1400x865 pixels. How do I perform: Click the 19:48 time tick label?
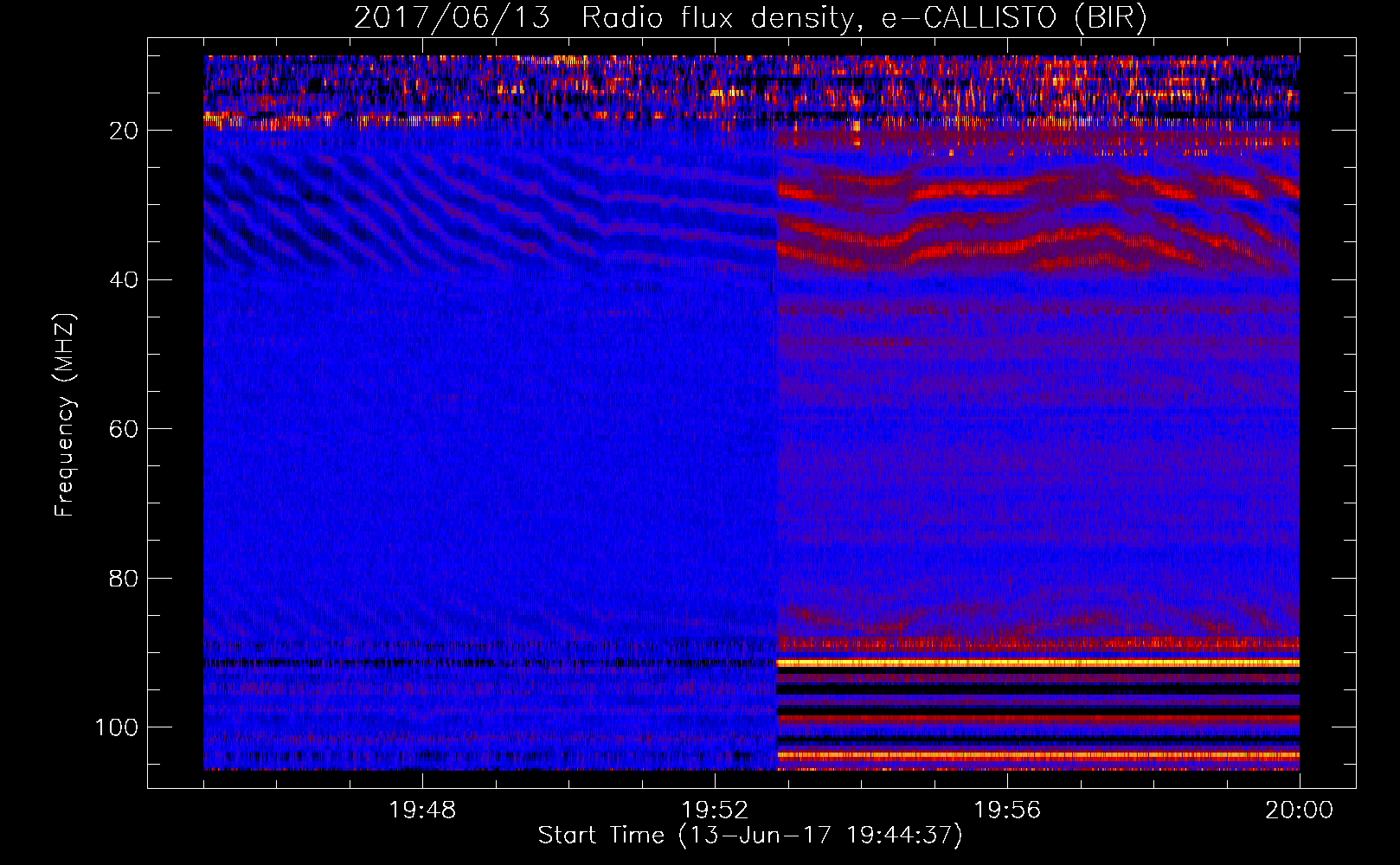(422, 811)
